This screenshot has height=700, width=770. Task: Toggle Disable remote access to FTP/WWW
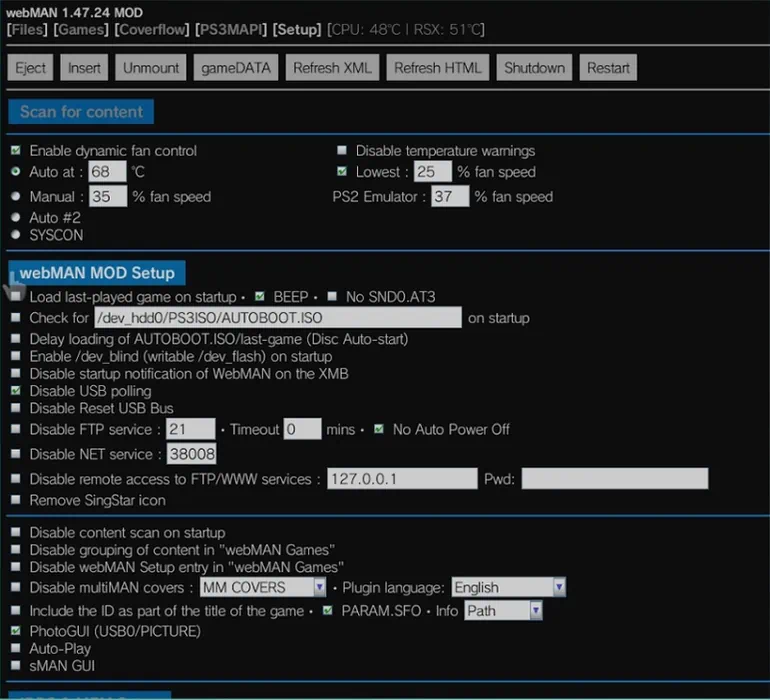[x=16, y=478]
